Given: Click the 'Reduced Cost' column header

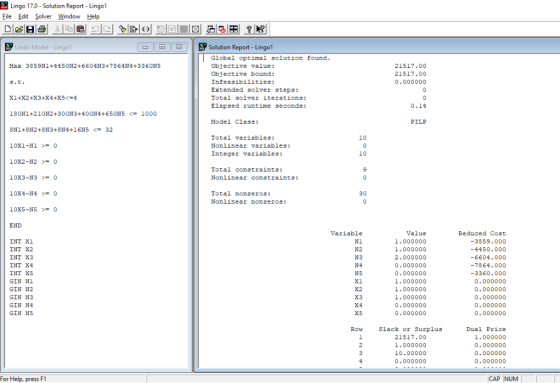Looking at the screenshot, I should click(x=482, y=234).
